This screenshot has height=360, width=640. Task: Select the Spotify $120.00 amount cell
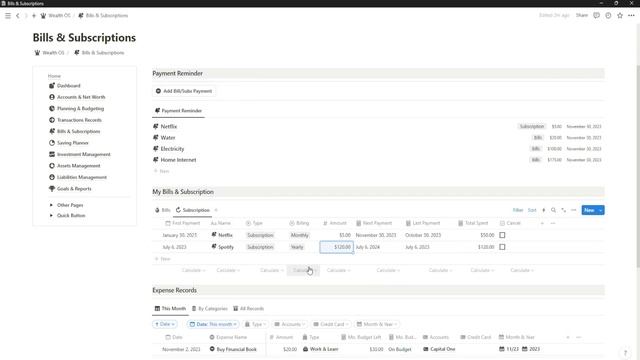336,247
